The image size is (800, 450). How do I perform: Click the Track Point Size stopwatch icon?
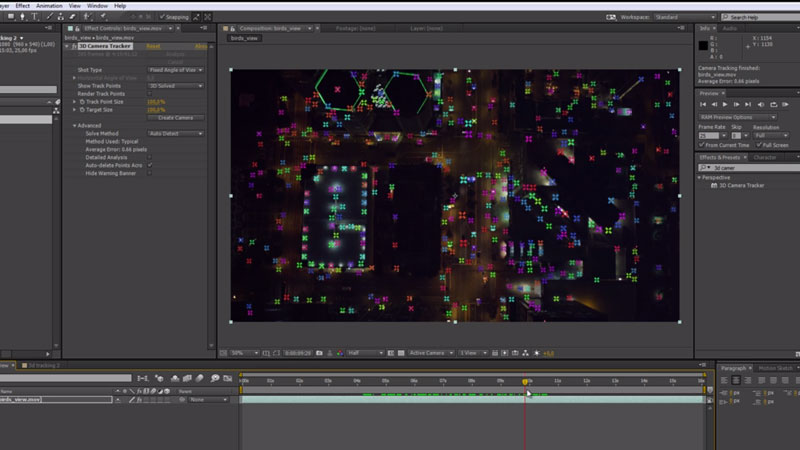tap(81, 102)
